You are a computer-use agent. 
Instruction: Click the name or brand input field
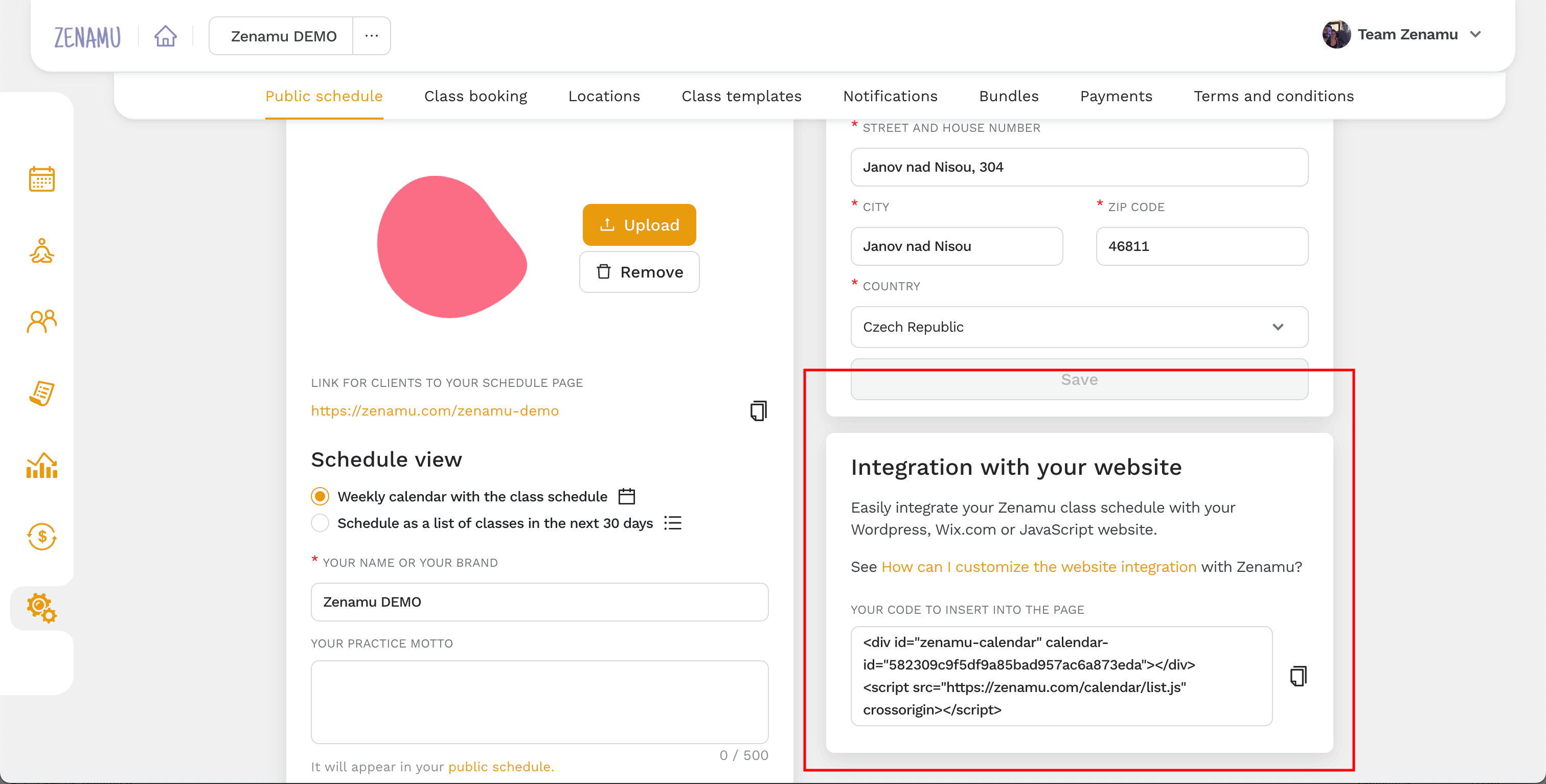point(539,602)
